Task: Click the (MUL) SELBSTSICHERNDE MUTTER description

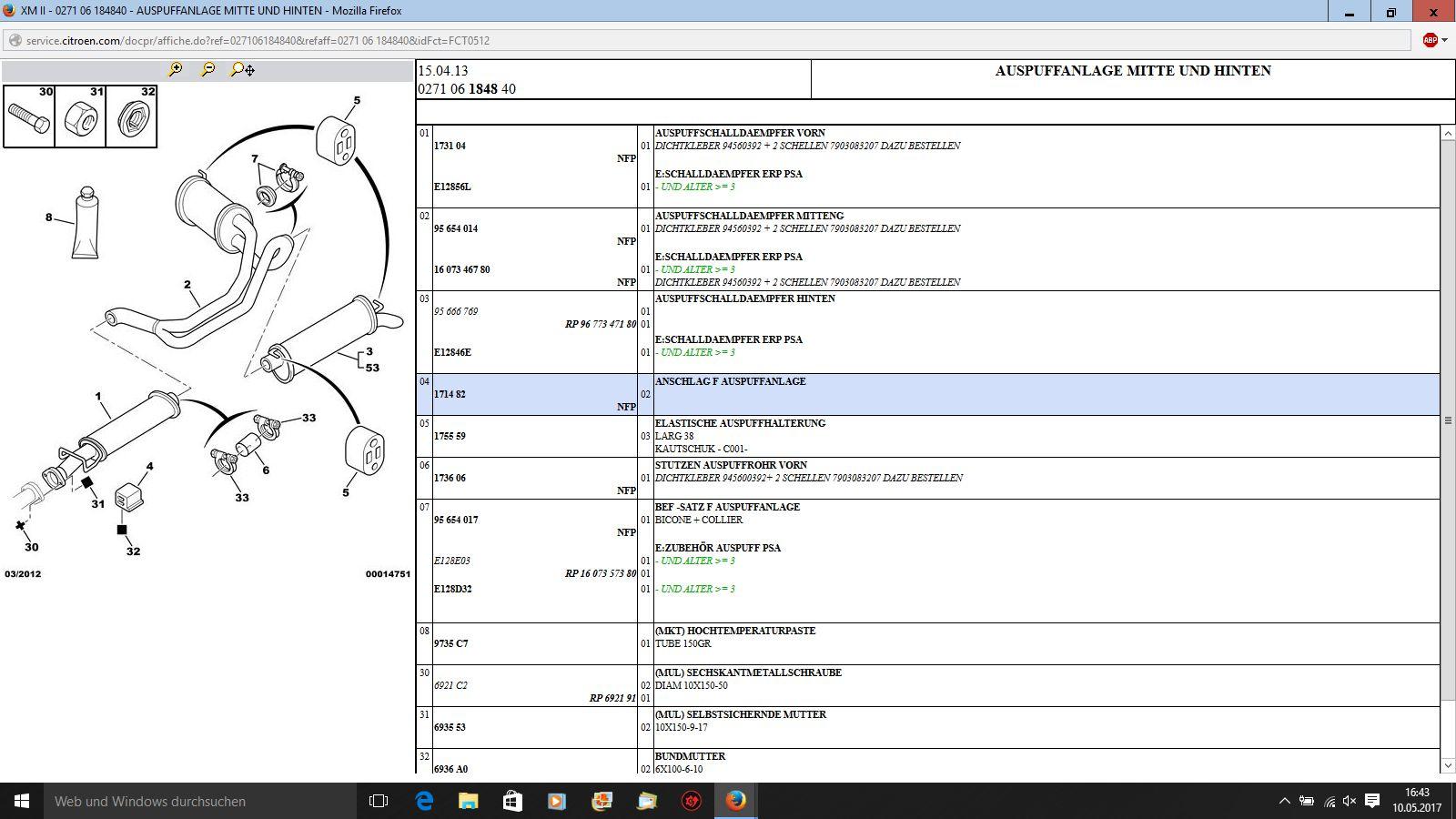Action: 741,714
